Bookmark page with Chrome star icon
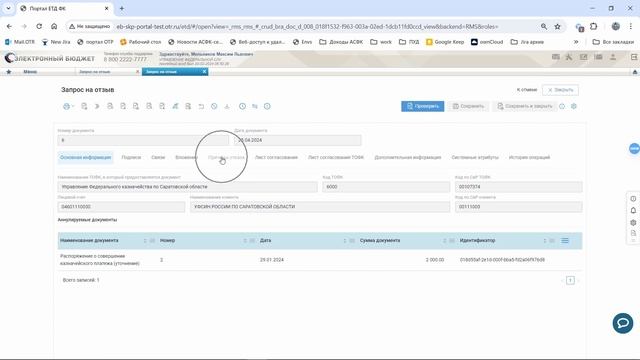The width and height of the screenshot is (640, 360). [x=558, y=27]
